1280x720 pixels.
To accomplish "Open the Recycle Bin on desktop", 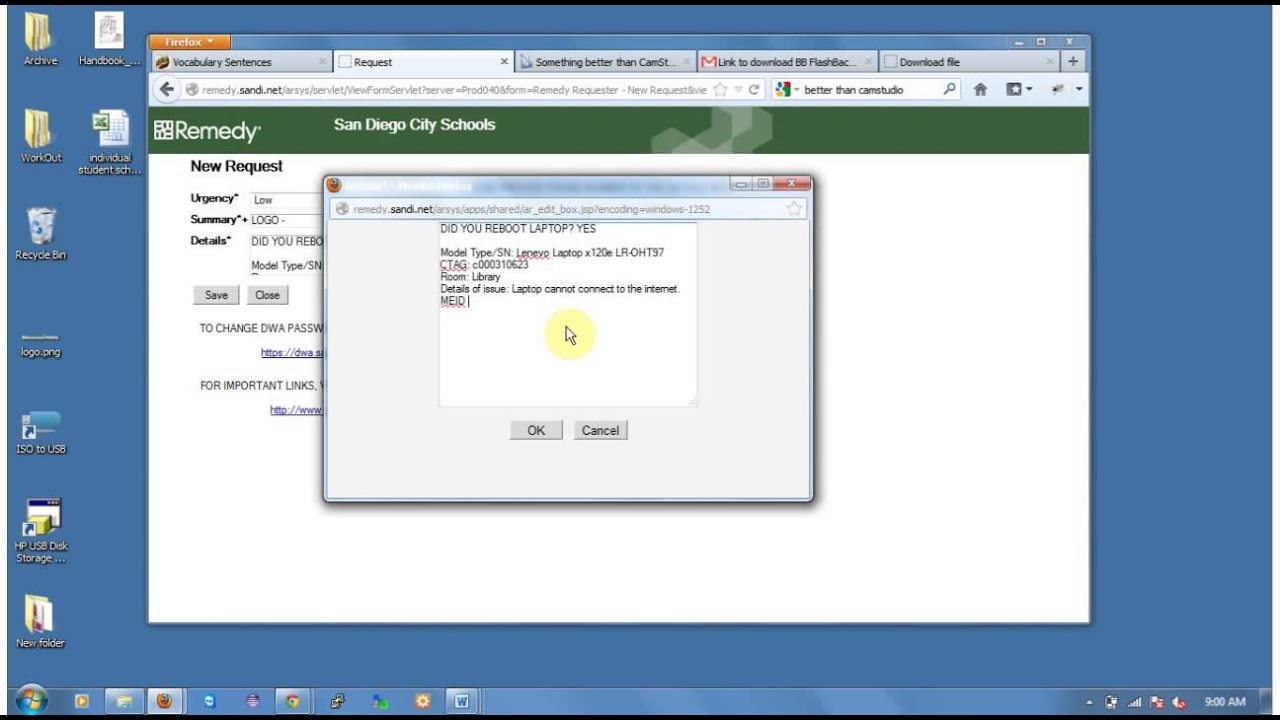I will tap(41, 234).
